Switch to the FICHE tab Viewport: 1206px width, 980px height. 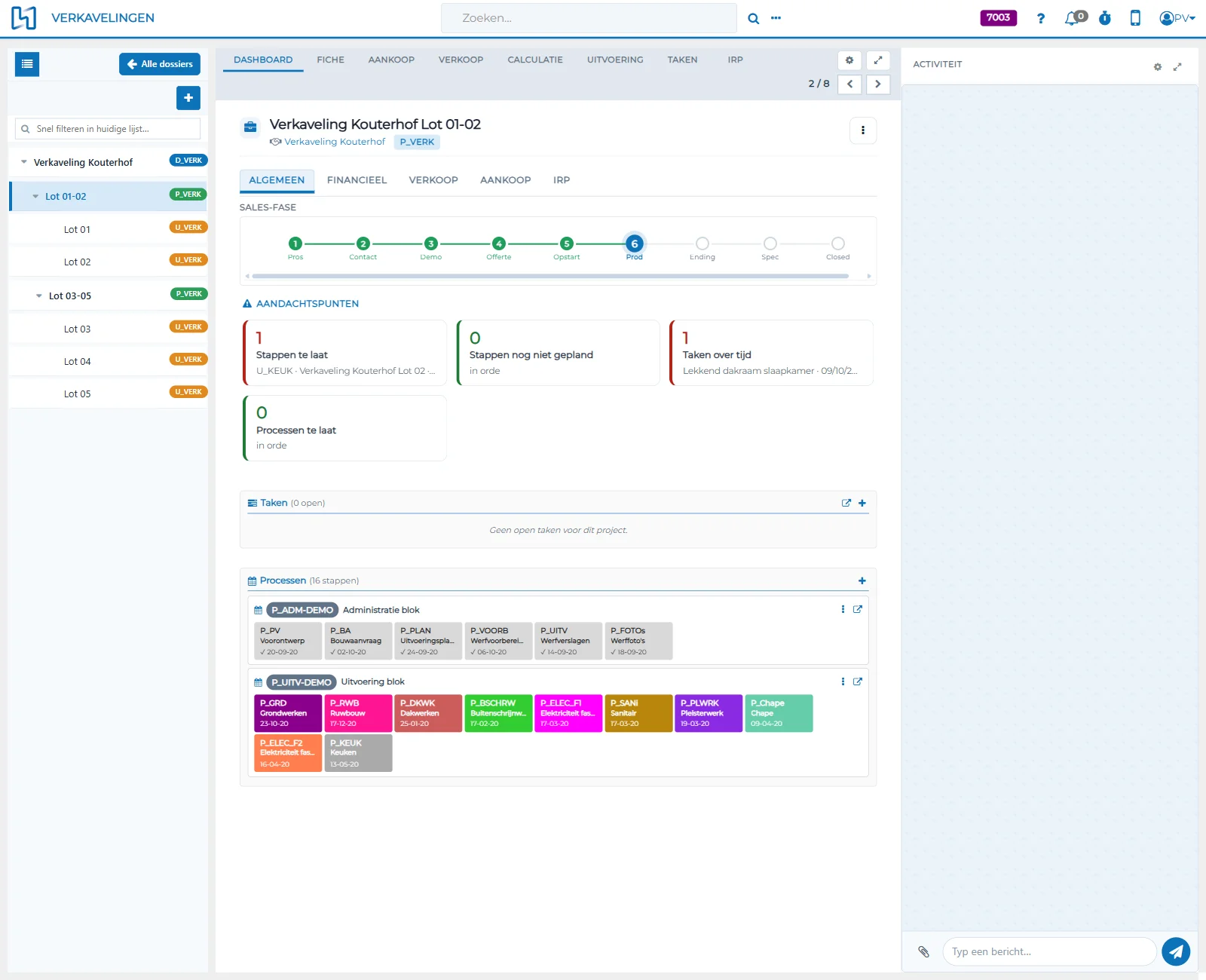pos(330,60)
